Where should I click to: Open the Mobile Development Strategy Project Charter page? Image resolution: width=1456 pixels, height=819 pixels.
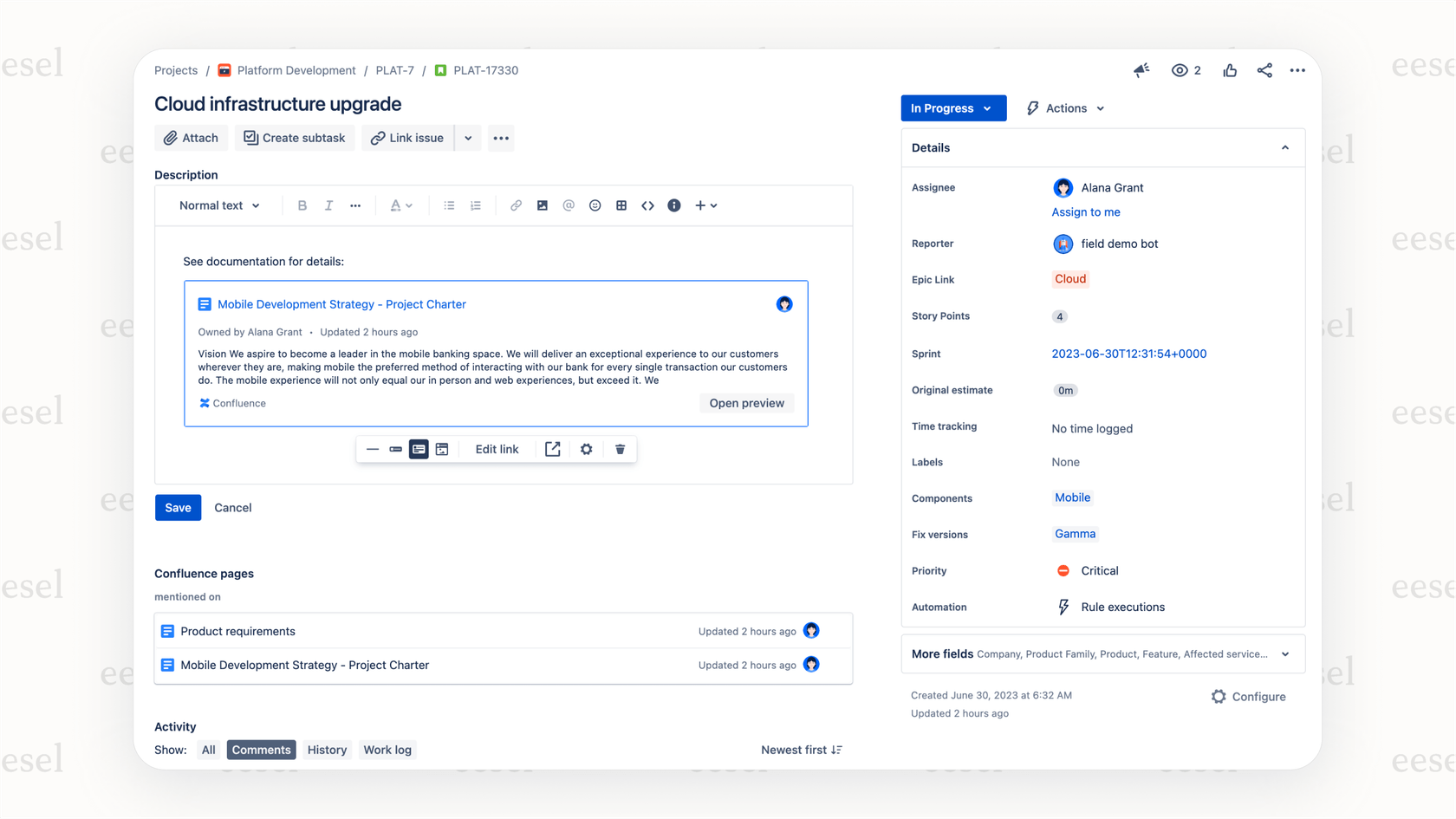click(x=341, y=304)
